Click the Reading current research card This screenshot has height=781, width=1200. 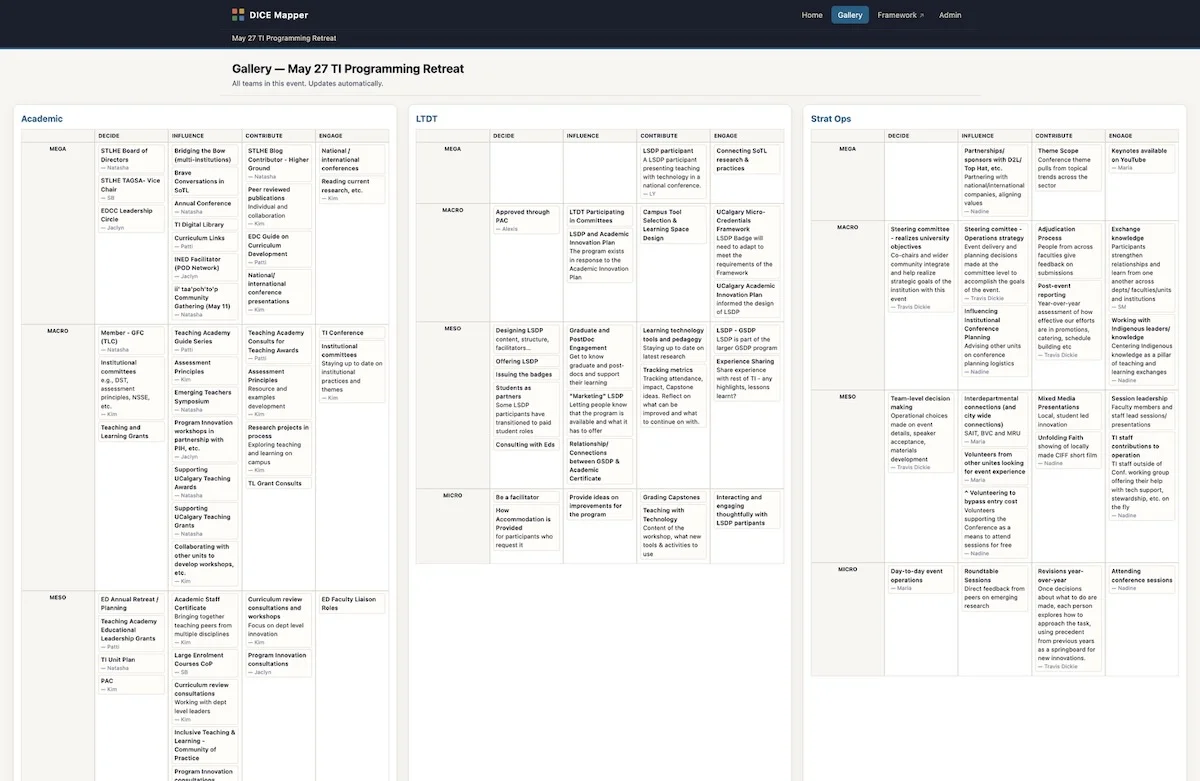click(353, 190)
